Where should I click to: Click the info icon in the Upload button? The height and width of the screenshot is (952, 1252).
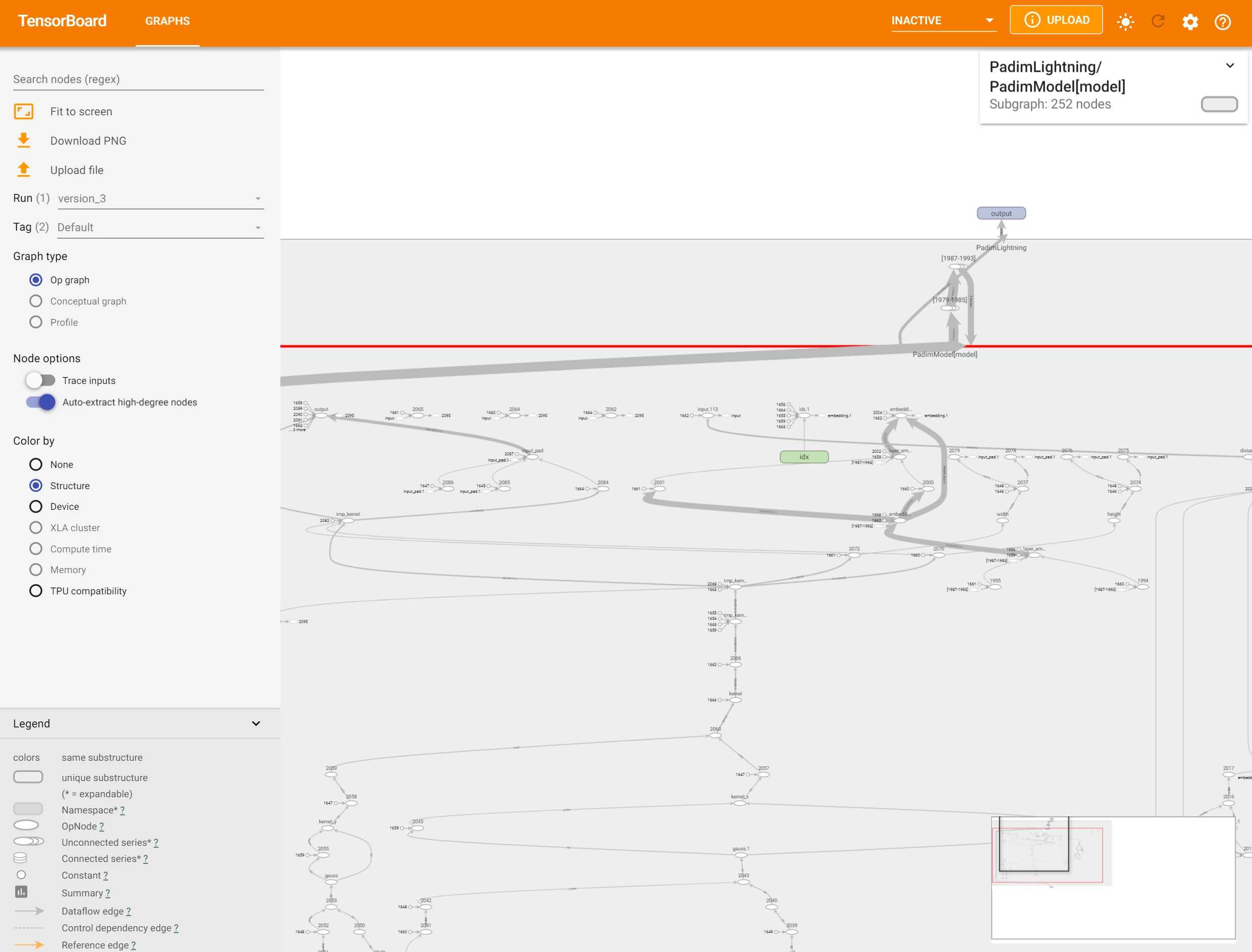[x=1032, y=20]
